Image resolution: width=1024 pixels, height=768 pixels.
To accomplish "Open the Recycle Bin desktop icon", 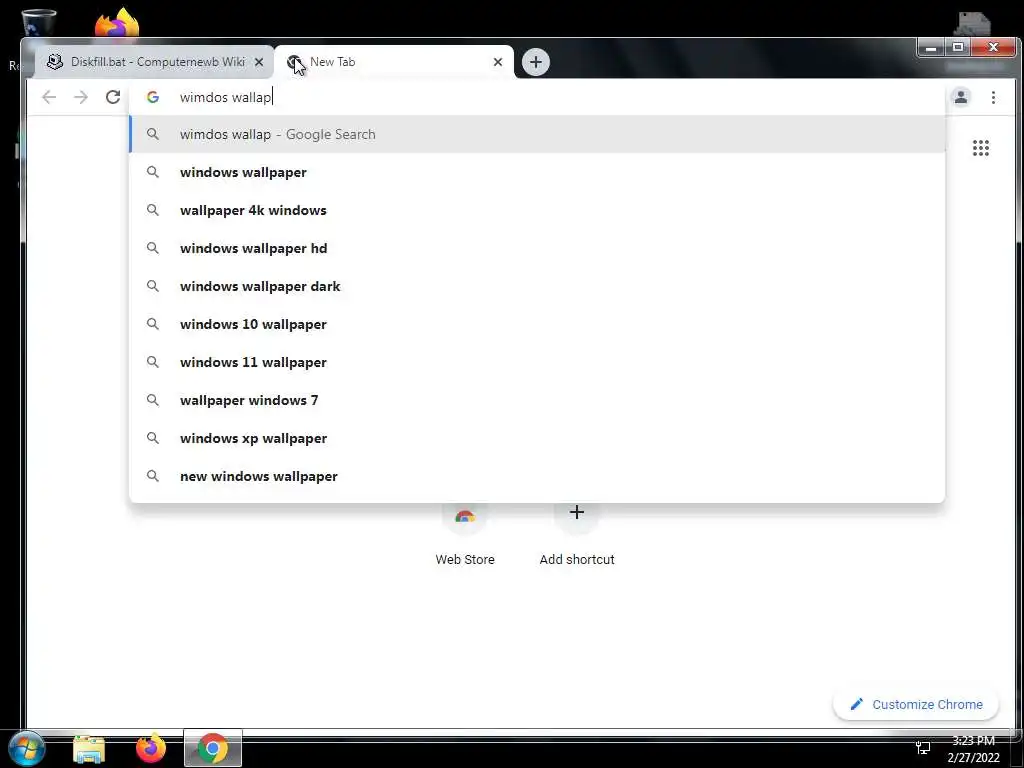I will tap(38, 24).
